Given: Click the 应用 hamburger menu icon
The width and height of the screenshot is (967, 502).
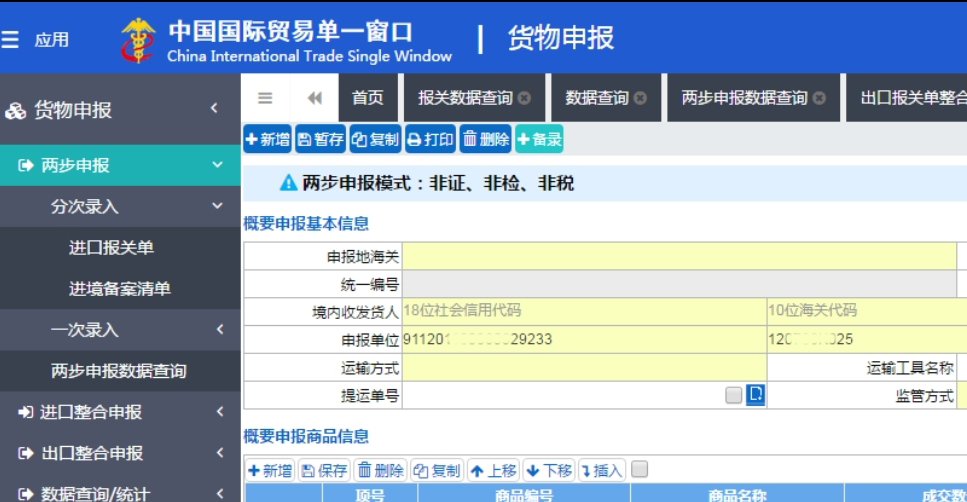Looking at the screenshot, I should [x=11, y=40].
